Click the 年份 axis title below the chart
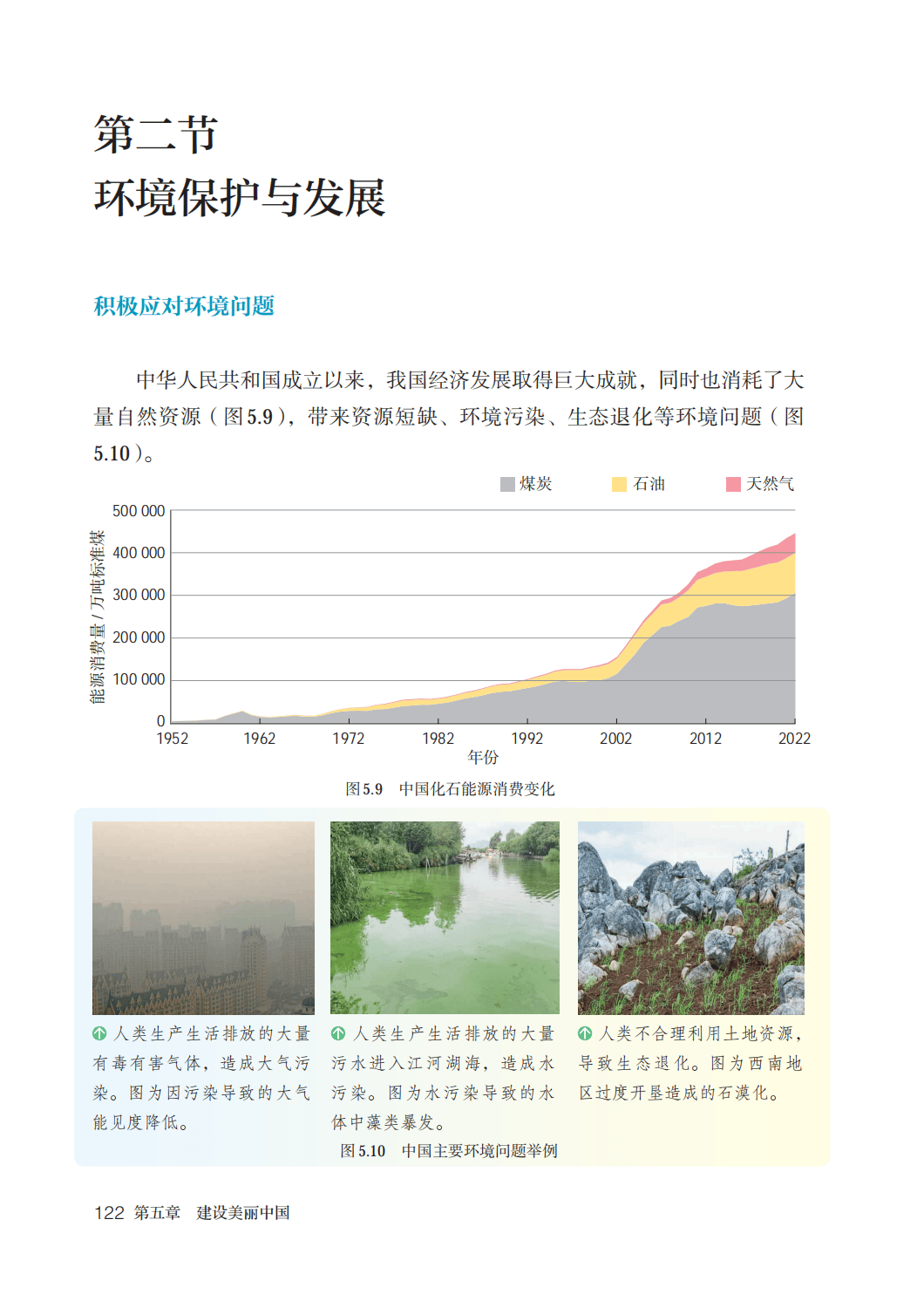 point(483,757)
